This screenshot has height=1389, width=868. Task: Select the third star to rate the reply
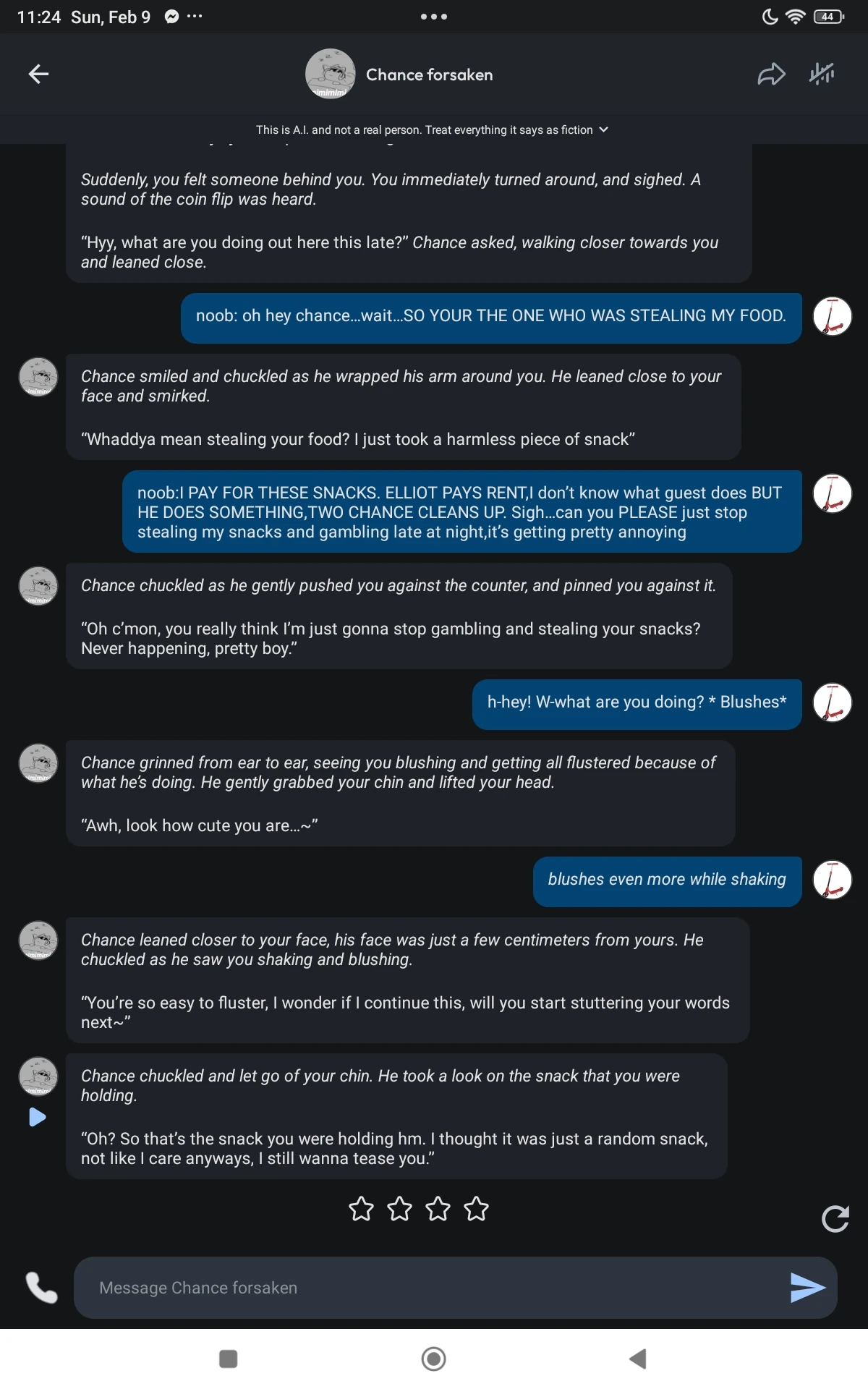coord(438,1208)
